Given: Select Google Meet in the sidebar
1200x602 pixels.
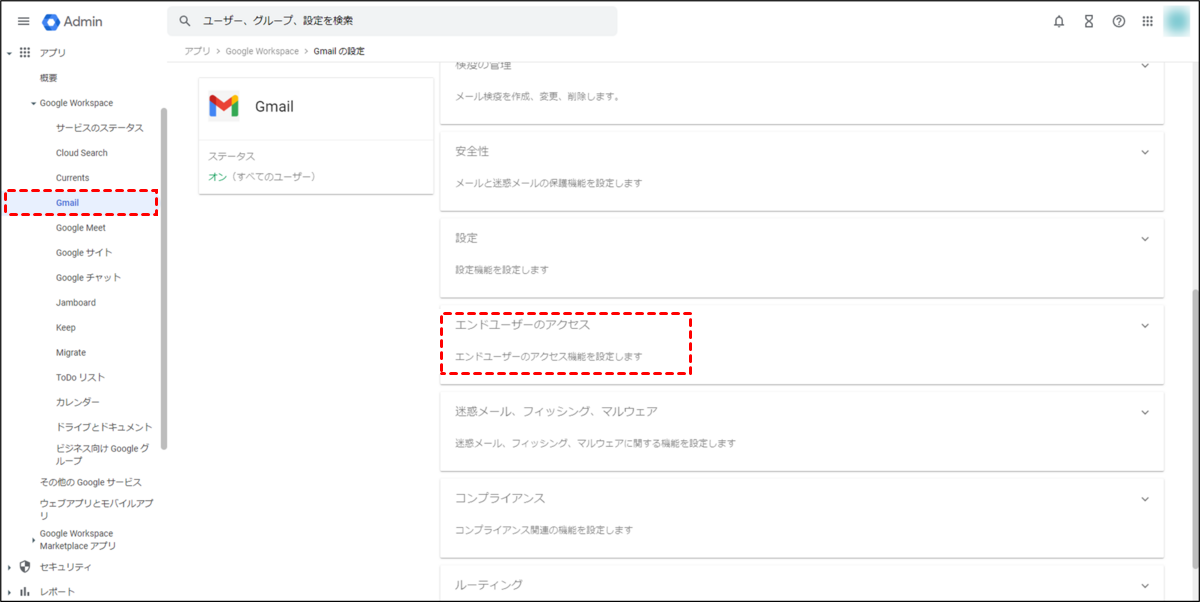Looking at the screenshot, I should point(81,228).
